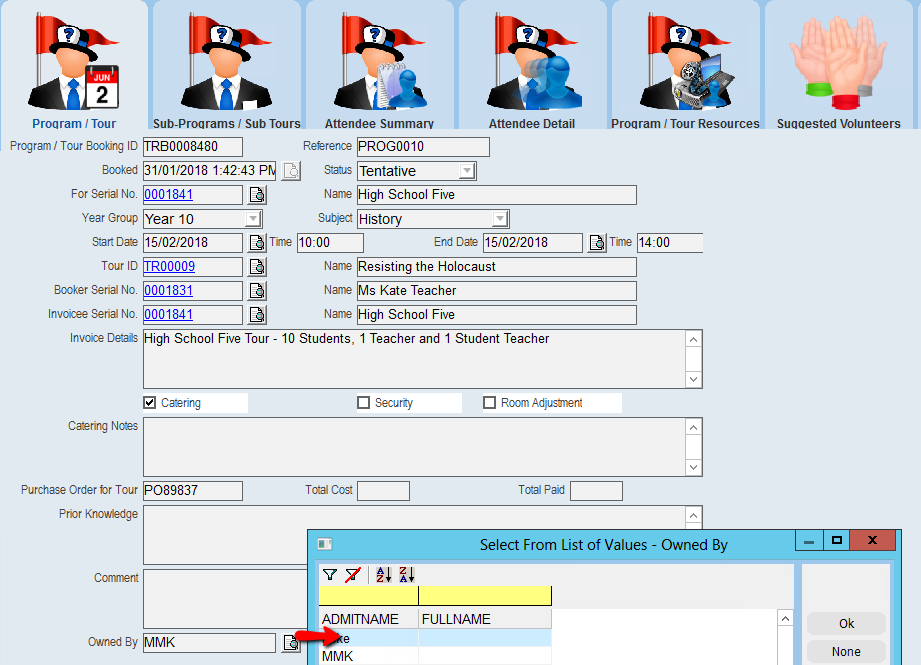This screenshot has width=921, height=665.
Task: Expand the Subject dropdown
Action: [500, 219]
